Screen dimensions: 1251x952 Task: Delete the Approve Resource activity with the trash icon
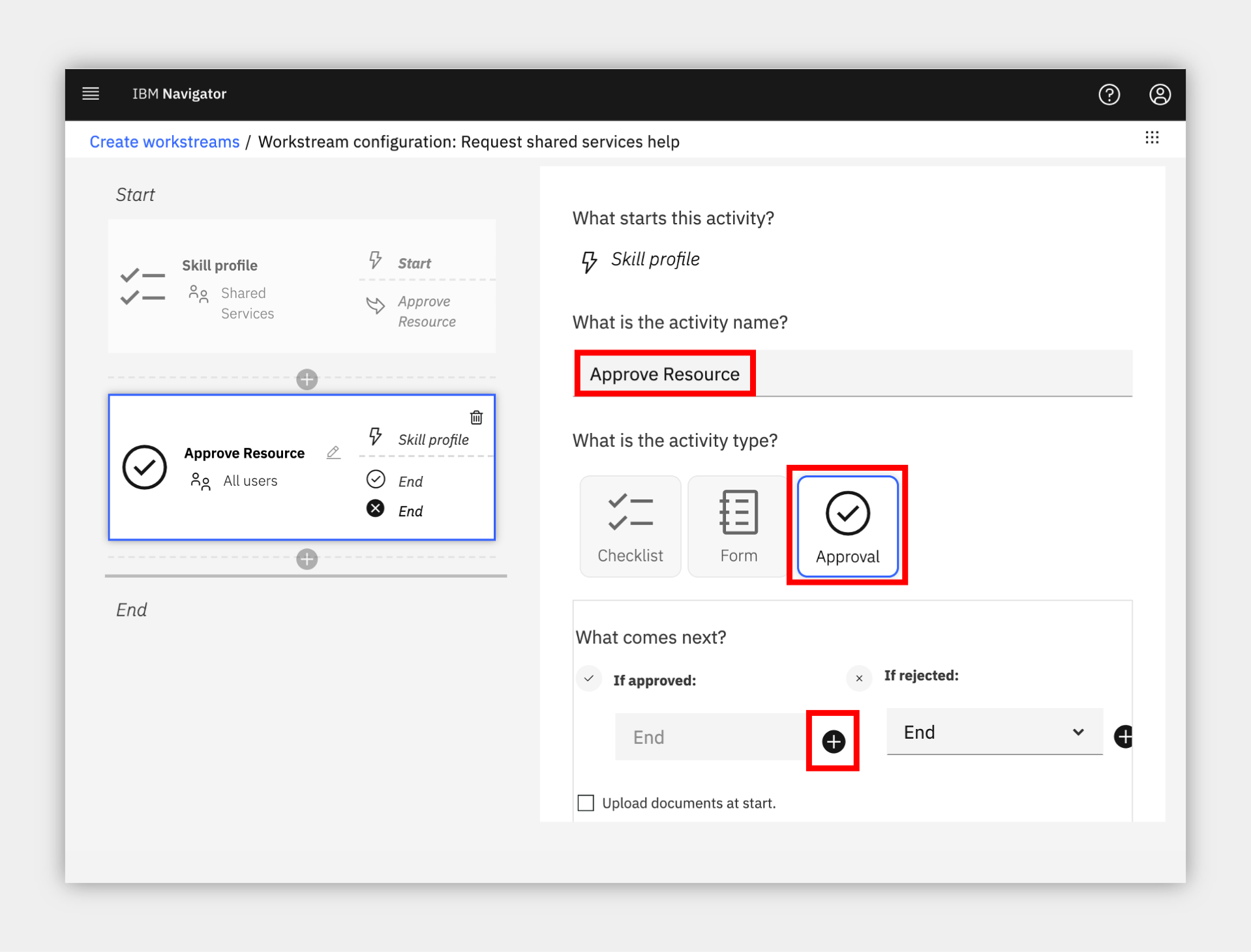pos(476,417)
